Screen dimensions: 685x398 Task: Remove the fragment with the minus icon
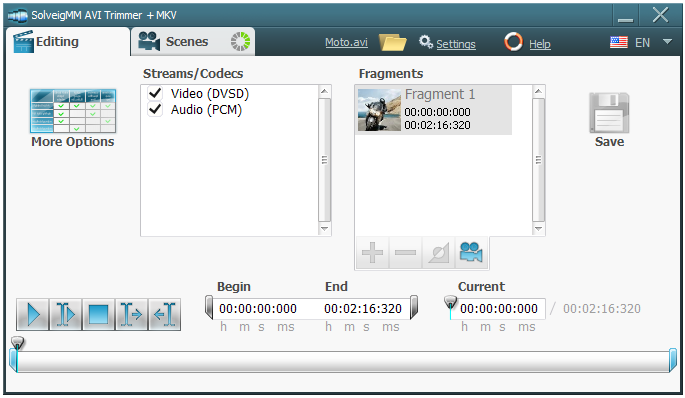click(x=405, y=253)
